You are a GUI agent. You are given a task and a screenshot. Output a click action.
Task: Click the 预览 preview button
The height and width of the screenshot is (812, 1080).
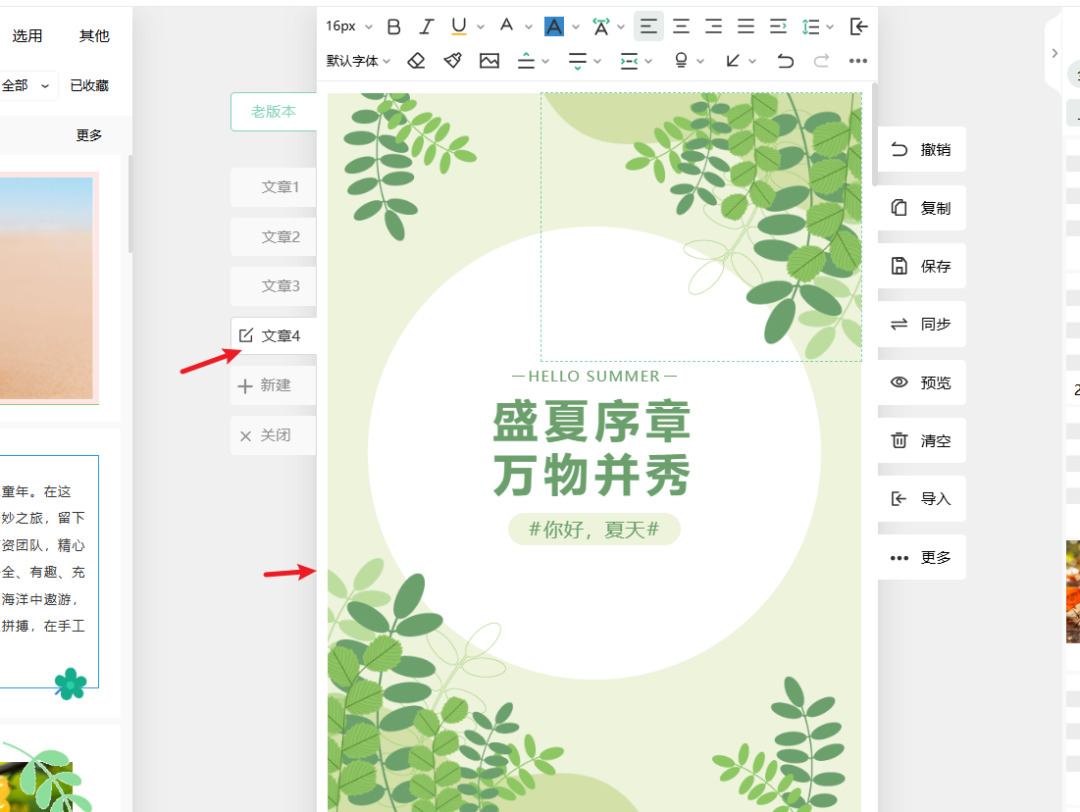922,383
